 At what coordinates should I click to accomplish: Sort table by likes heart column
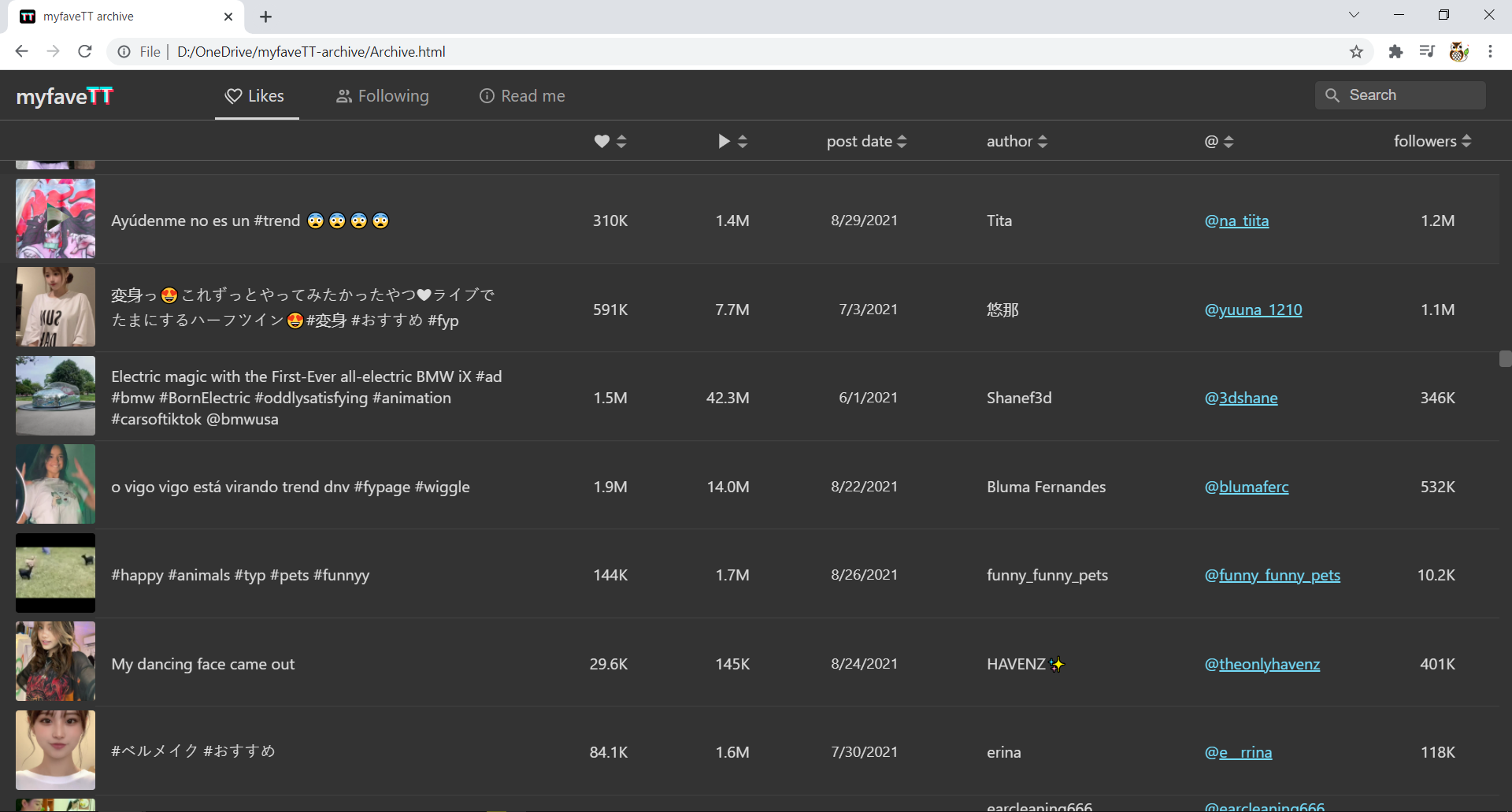click(610, 141)
